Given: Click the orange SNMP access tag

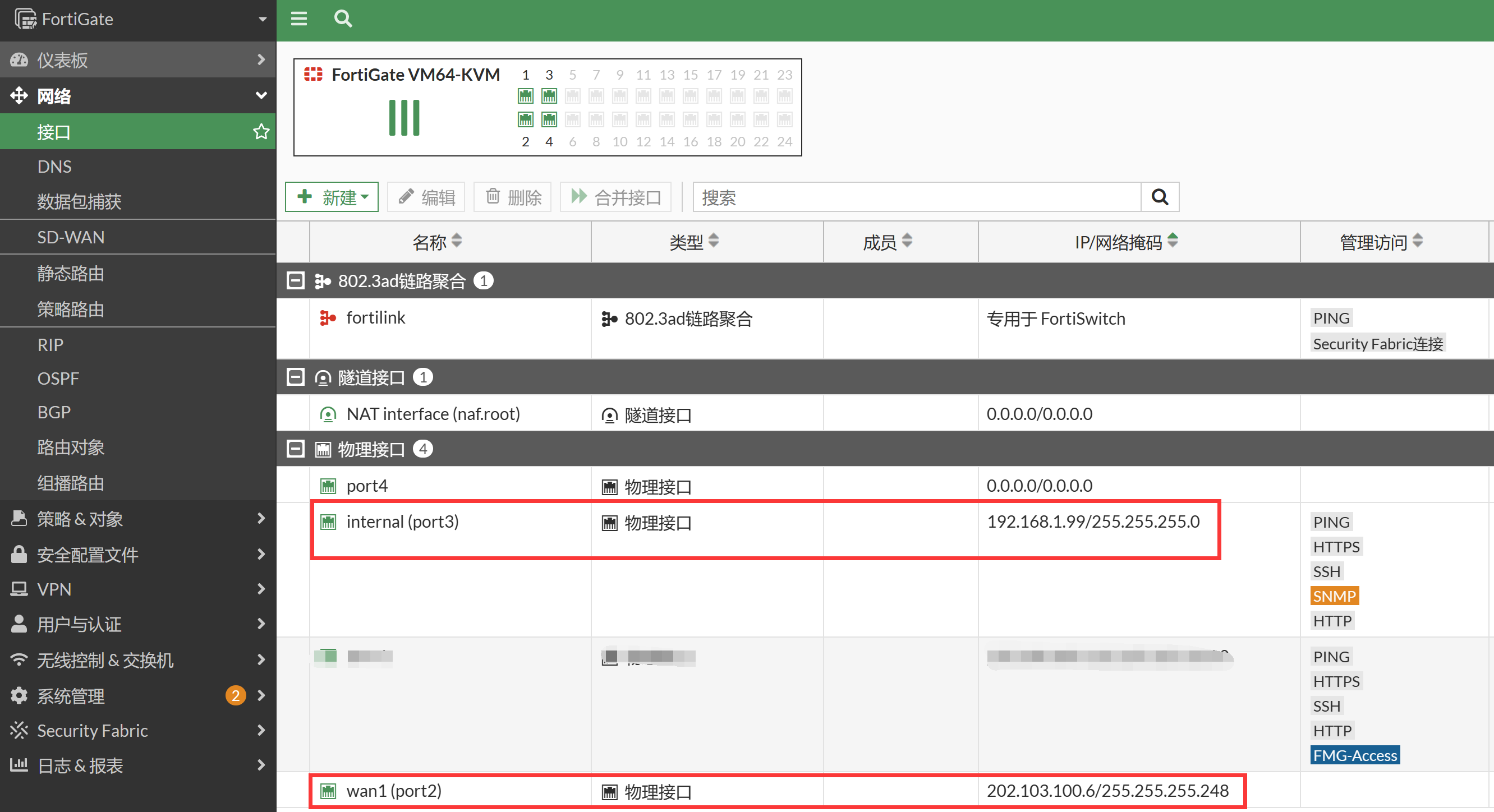Looking at the screenshot, I should 1334,596.
